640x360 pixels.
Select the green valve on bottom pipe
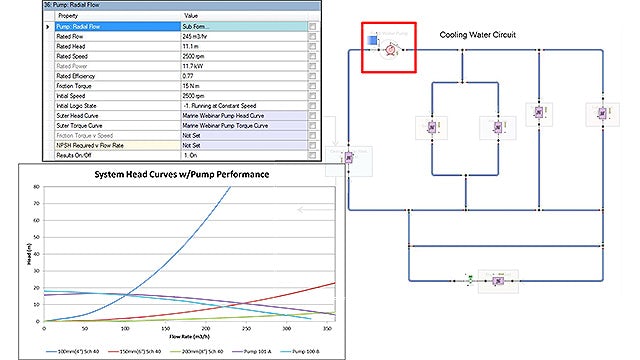click(x=470, y=280)
